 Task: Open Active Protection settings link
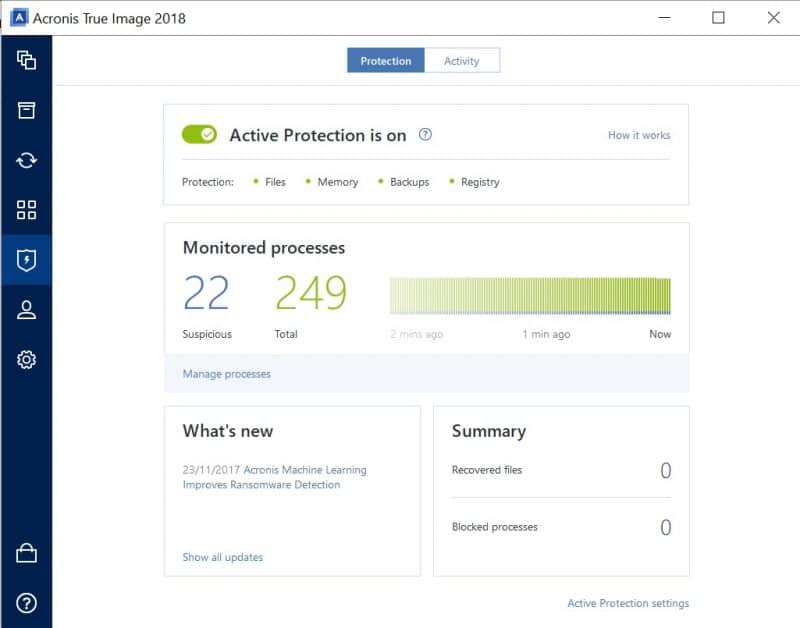tap(628, 603)
